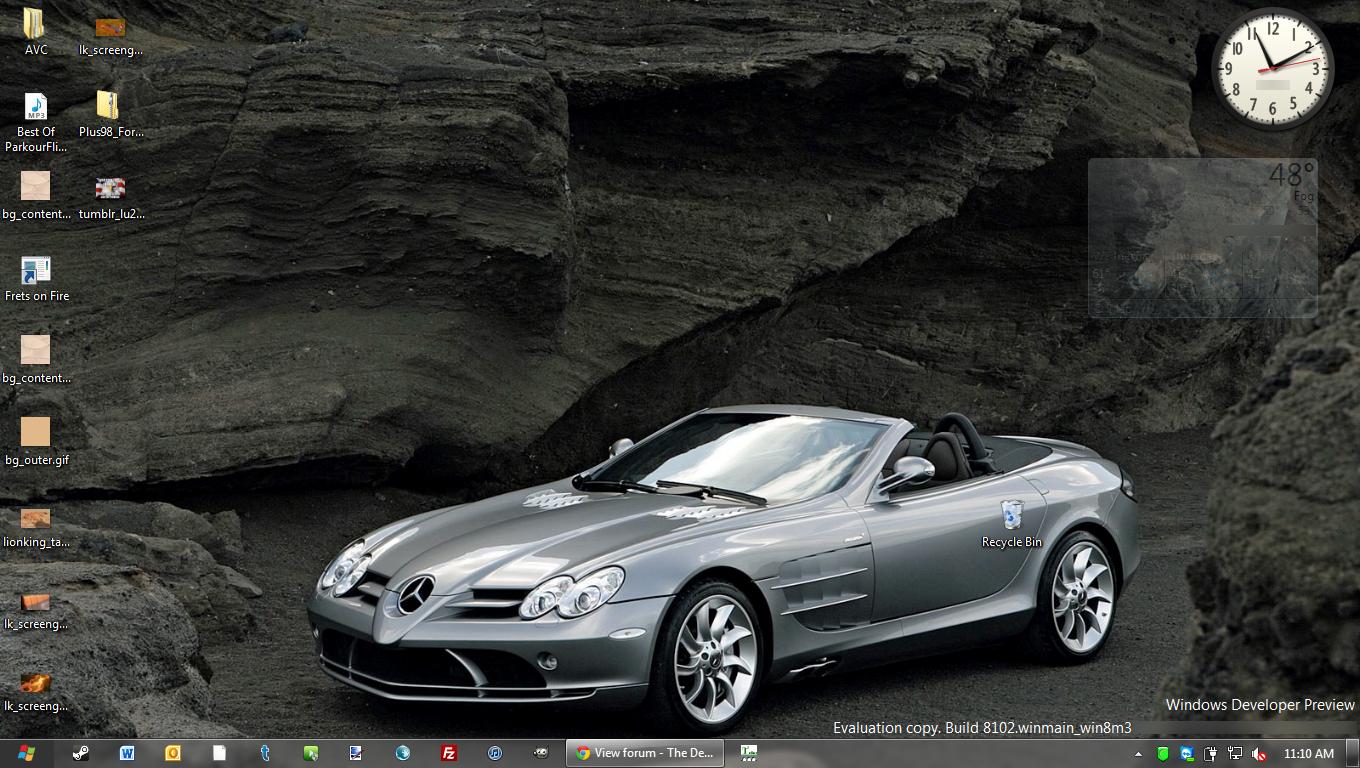The image size is (1360, 768).
Task: Click the blue Tumblr 't' taskbar icon
Action: tap(265, 753)
